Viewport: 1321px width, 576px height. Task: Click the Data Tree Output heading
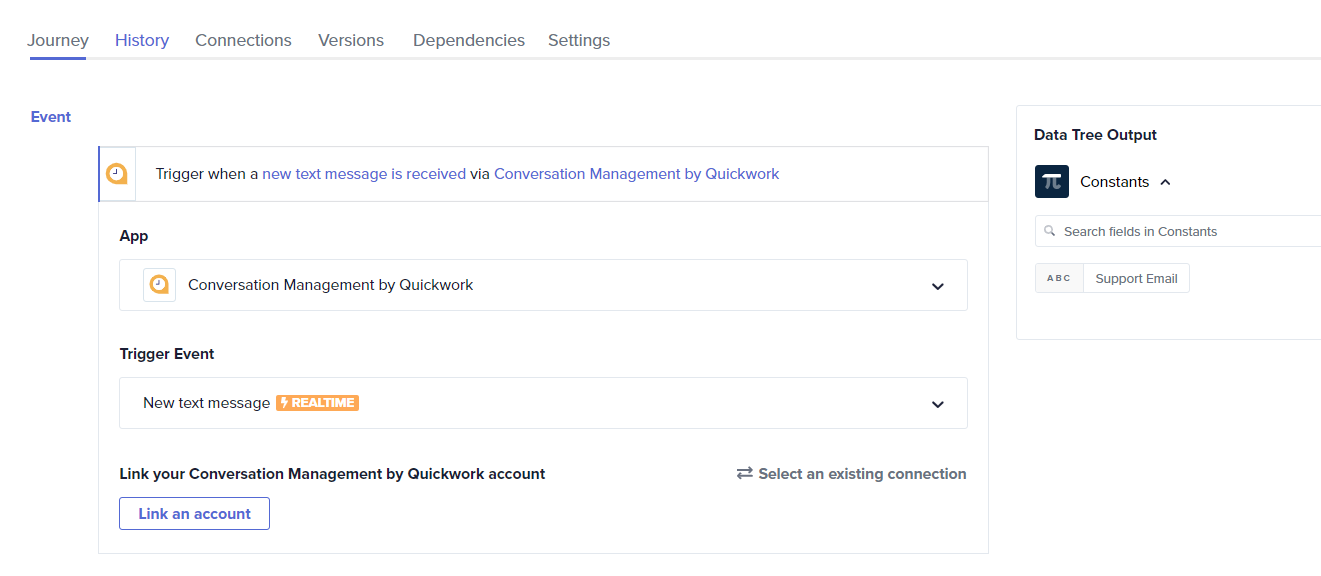1095,135
